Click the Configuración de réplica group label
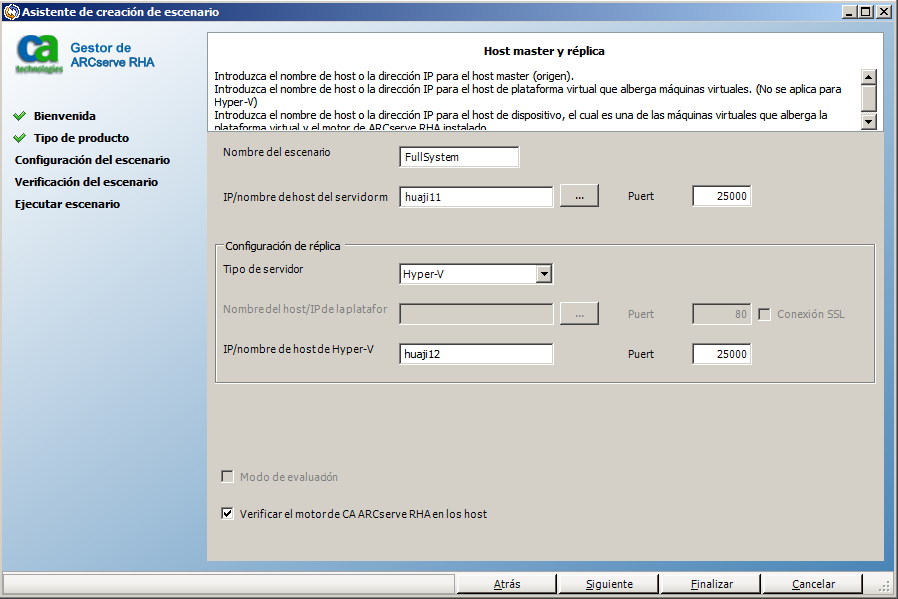Viewport: 898px width, 599px height. click(282, 246)
